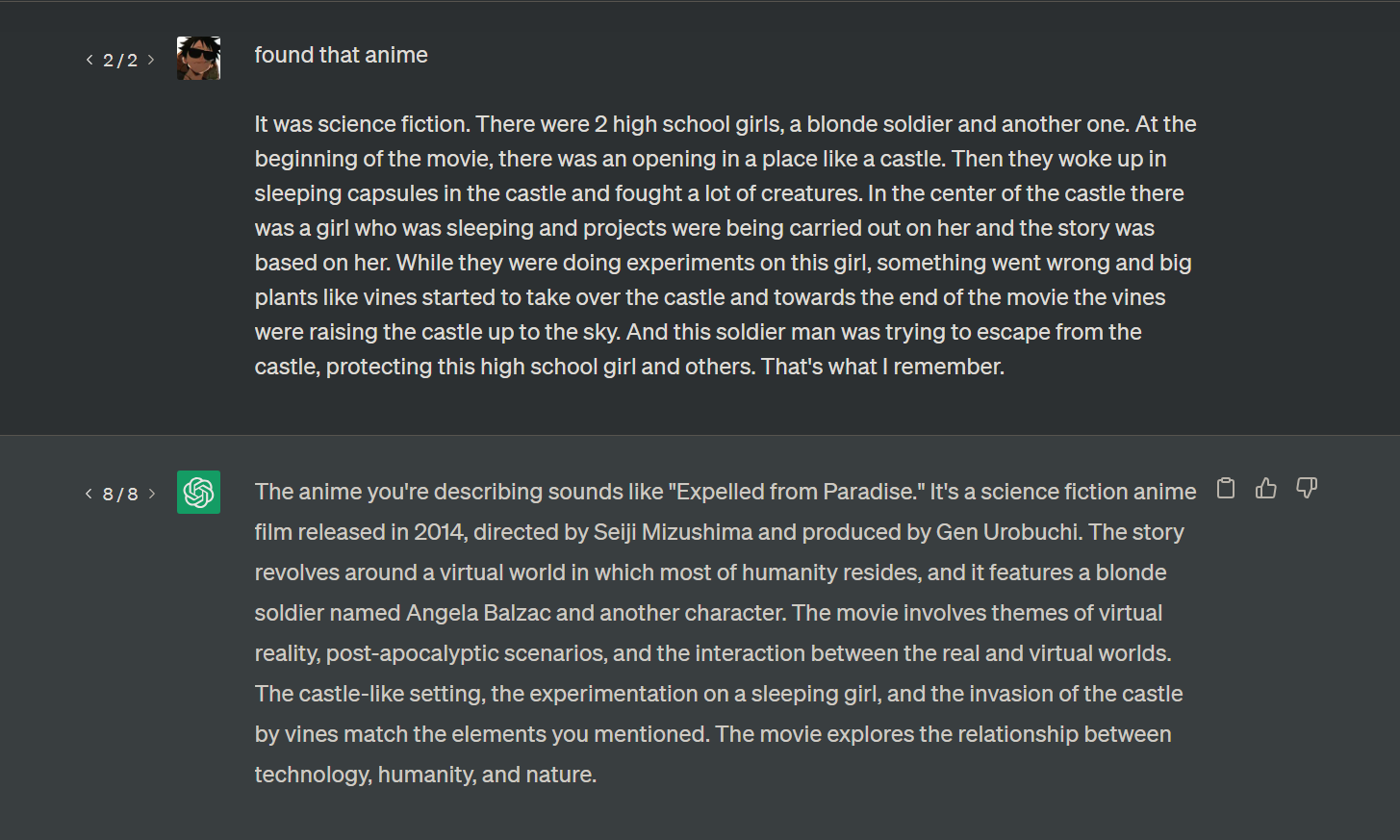
Task: Click "That's what I remember" sentence
Action: (x=881, y=367)
